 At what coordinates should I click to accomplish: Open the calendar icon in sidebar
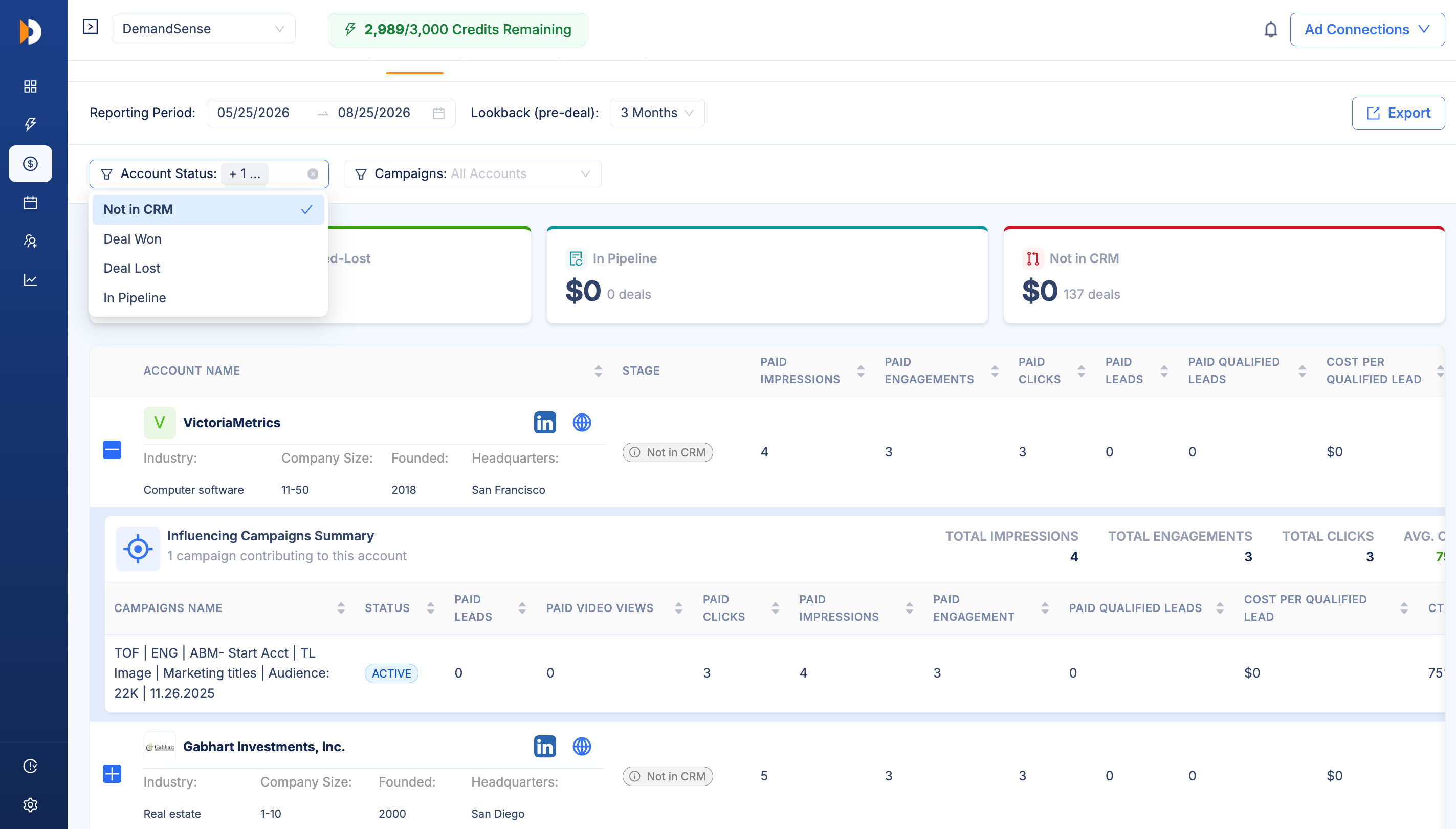pyautogui.click(x=30, y=203)
